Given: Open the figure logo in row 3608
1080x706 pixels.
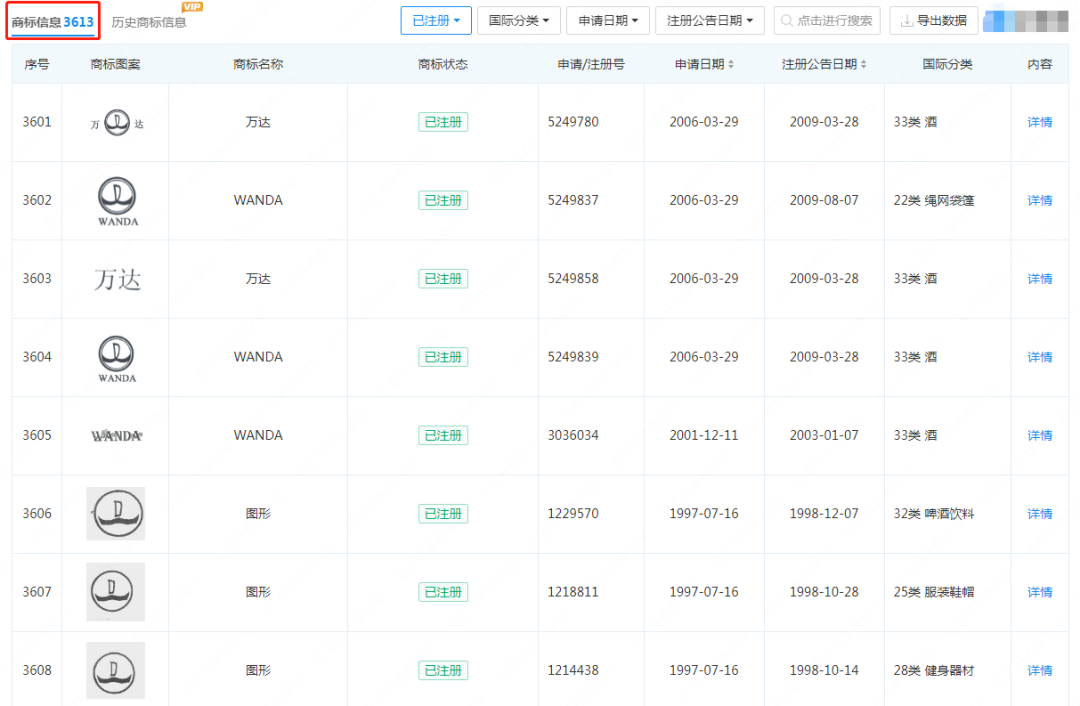Looking at the screenshot, I should coord(116,670).
